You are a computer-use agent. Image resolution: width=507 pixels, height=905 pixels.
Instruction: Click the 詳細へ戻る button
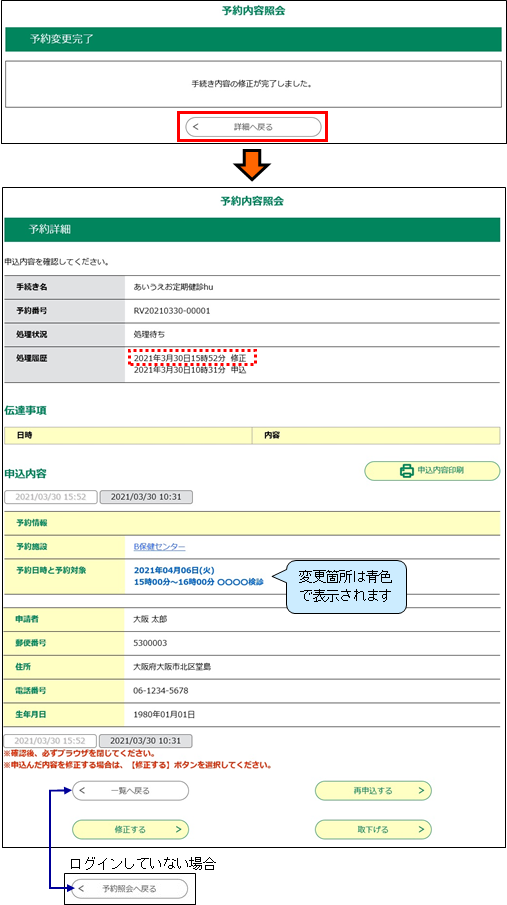coord(253,127)
